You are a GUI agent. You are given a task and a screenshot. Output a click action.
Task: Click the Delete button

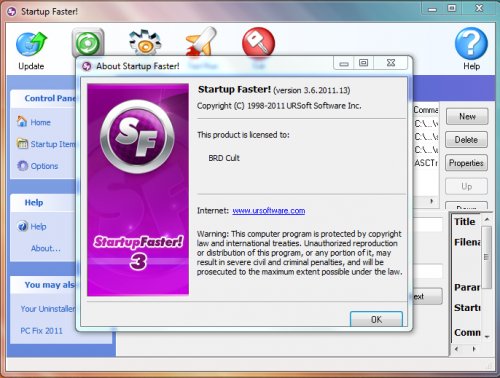pos(466,140)
